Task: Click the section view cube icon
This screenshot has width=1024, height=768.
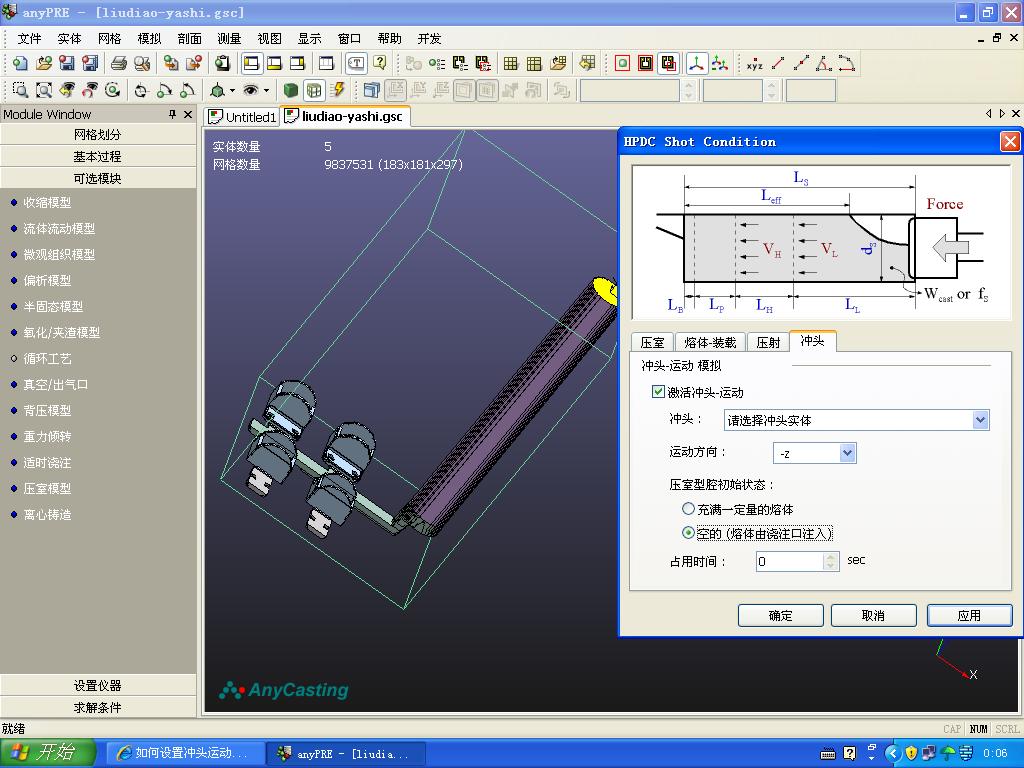Action: (x=372, y=90)
